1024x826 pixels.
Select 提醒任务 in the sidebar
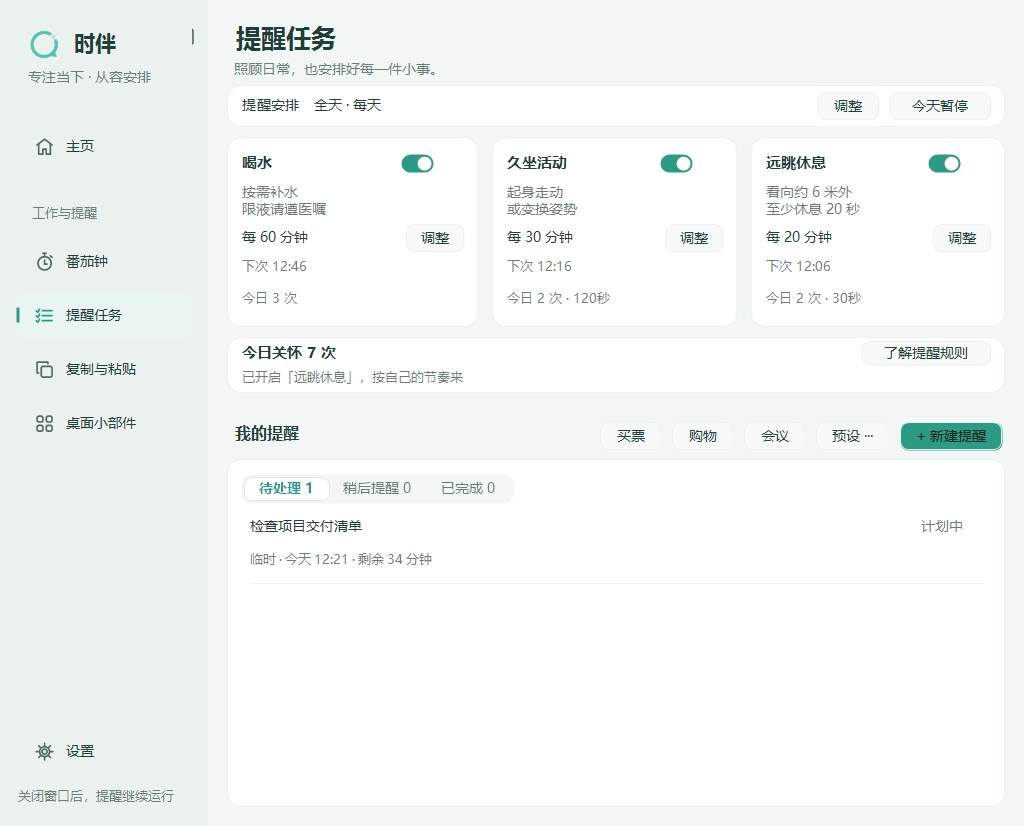[104, 315]
